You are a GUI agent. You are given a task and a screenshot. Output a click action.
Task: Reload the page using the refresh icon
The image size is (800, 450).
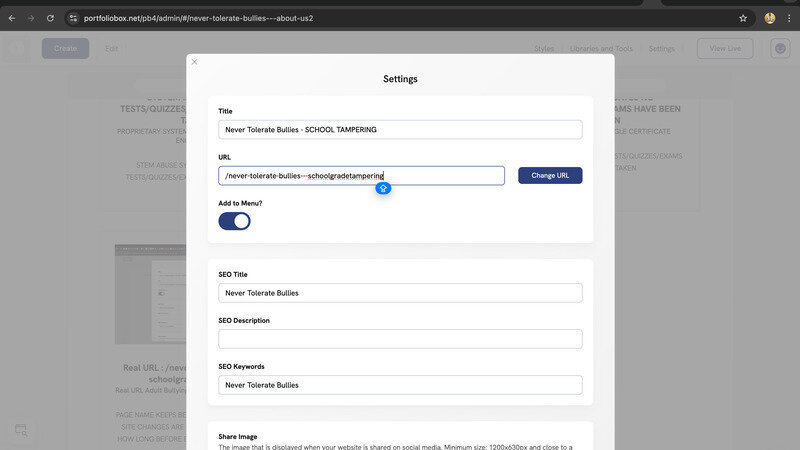50,18
